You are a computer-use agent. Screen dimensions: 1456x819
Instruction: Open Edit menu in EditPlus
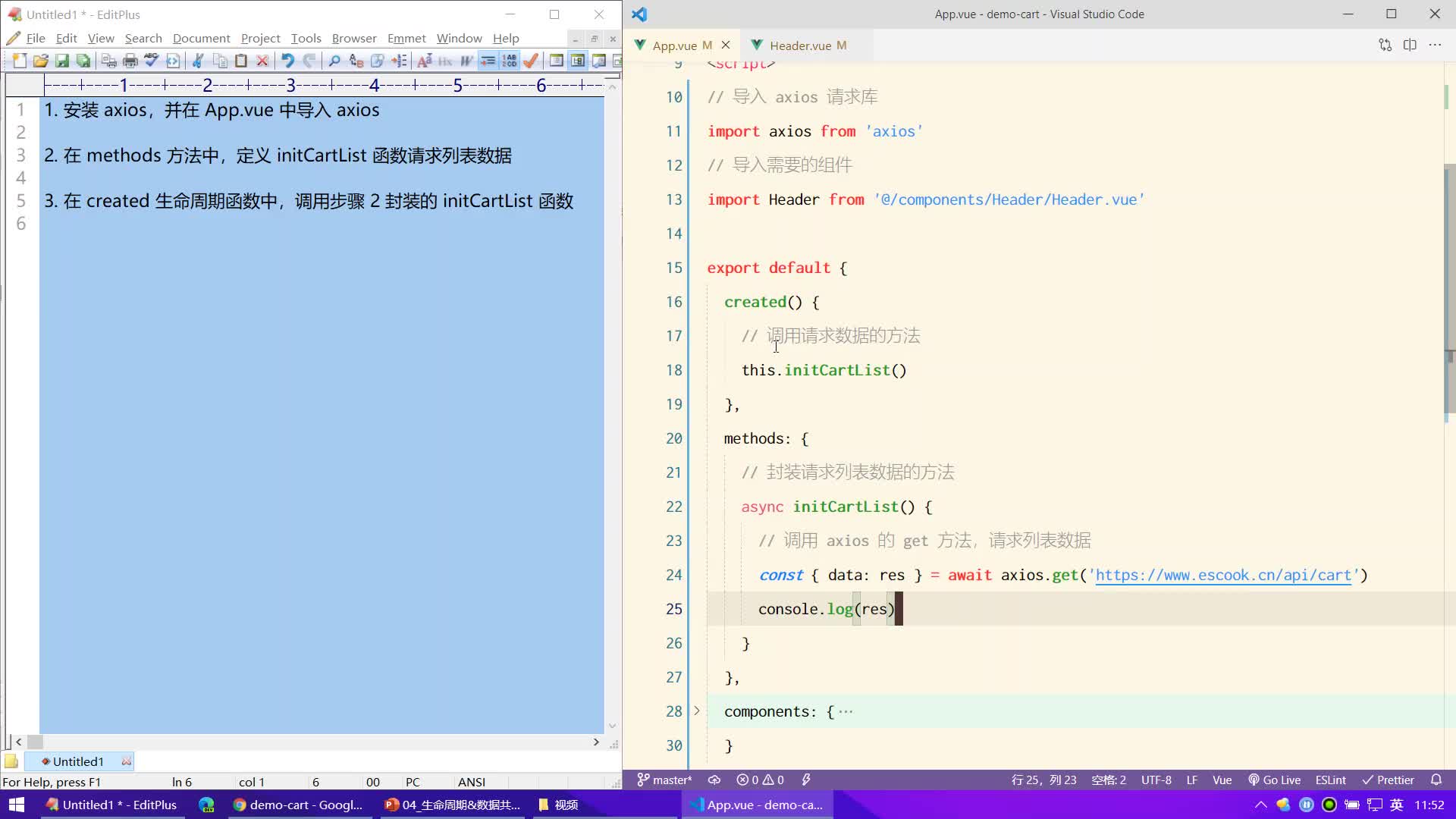pos(67,38)
